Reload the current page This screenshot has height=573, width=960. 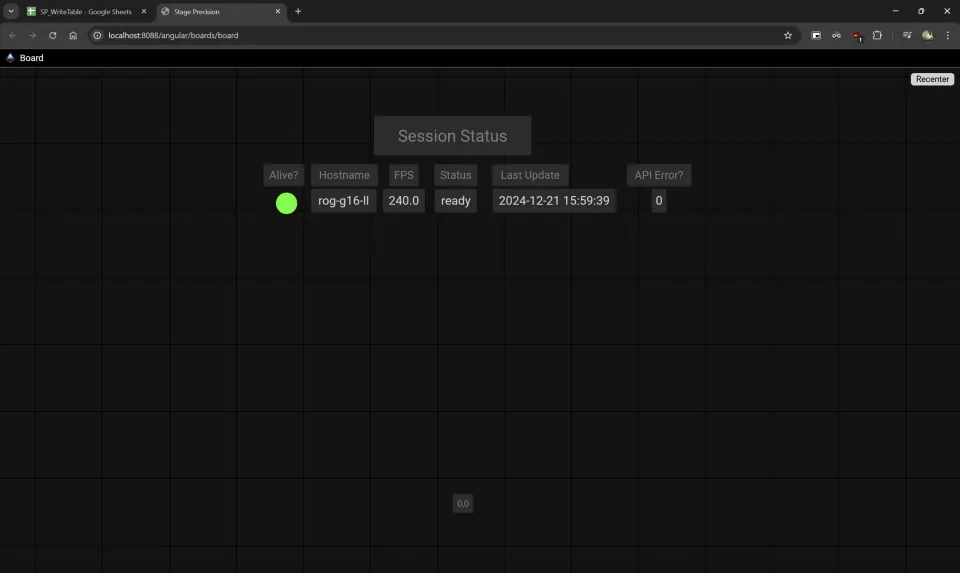53,36
